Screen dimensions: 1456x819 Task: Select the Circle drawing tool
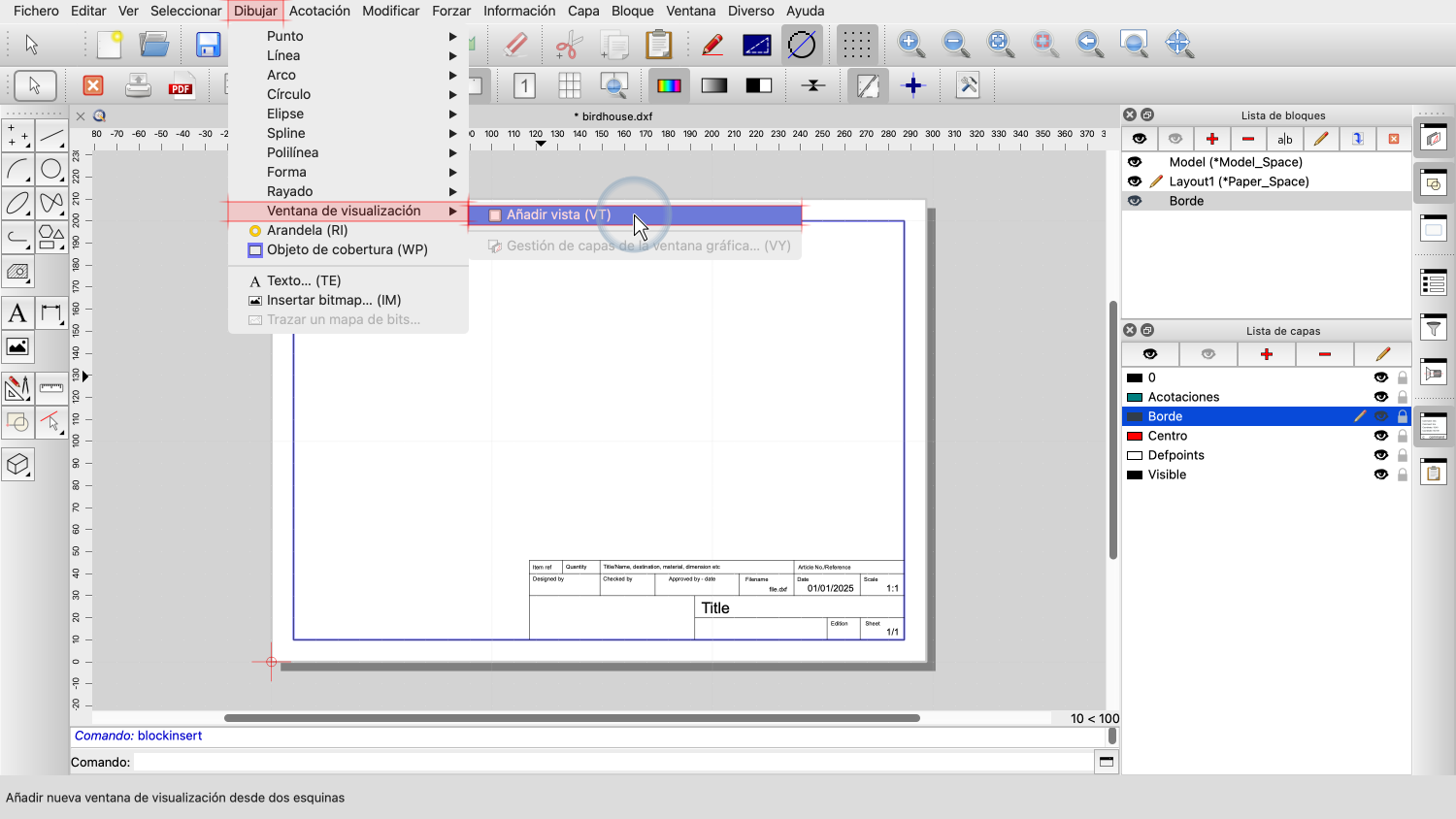click(x=51, y=170)
